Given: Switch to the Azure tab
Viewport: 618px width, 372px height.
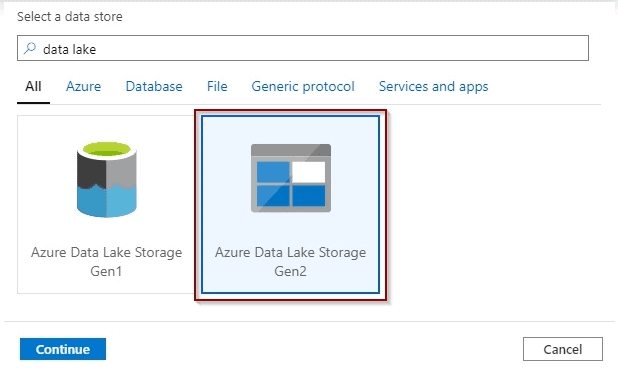Looking at the screenshot, I should click(83, 86).
